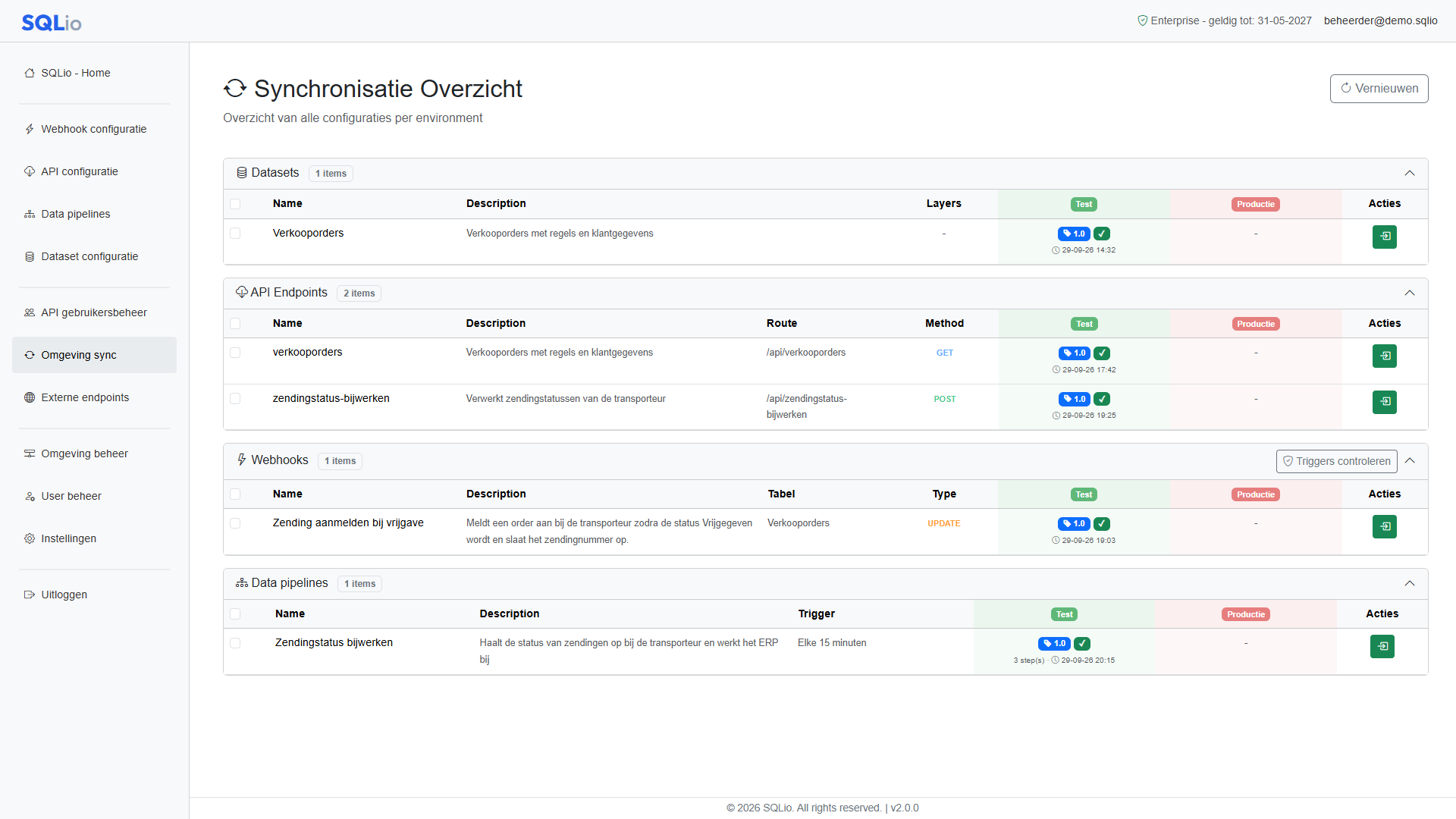The width and height of the screenshot is (1456, 819).
Task: Click green check badge for verkooporders endpoint
Action: point(1102,353)
